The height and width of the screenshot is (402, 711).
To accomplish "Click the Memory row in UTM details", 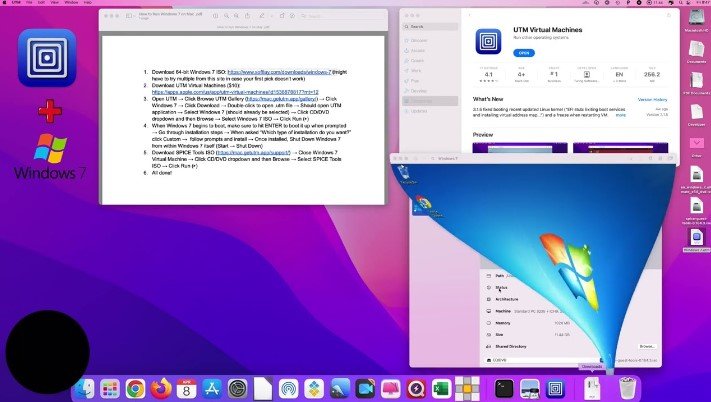I will tap(528, 323).
